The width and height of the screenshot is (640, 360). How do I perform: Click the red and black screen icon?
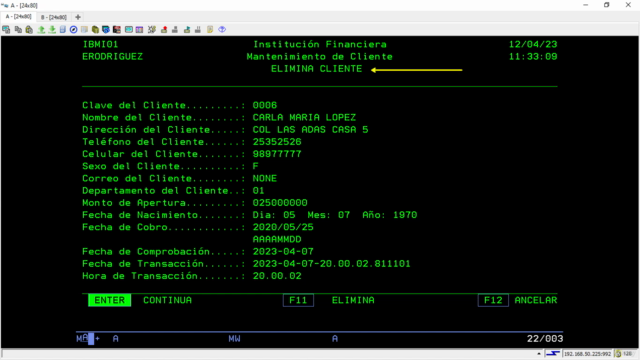point(117,29)
